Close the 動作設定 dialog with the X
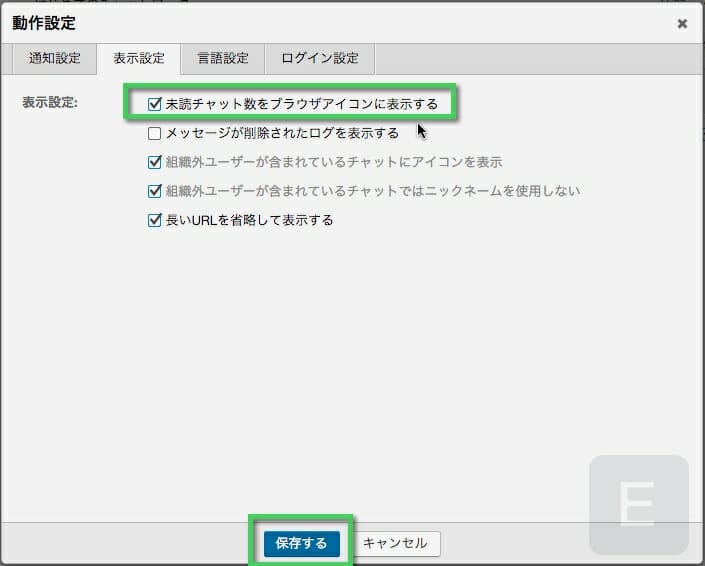705x566 pixels. tap(682, 23)
